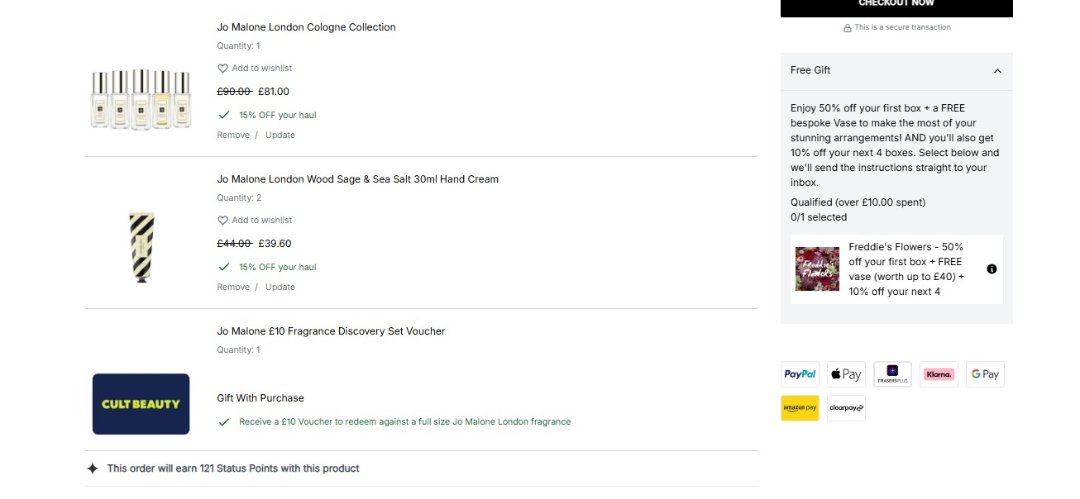Click the Amazon Pay icon
Image resolution: width=1080 pixels, height=499 pixels.
(800, 408)
